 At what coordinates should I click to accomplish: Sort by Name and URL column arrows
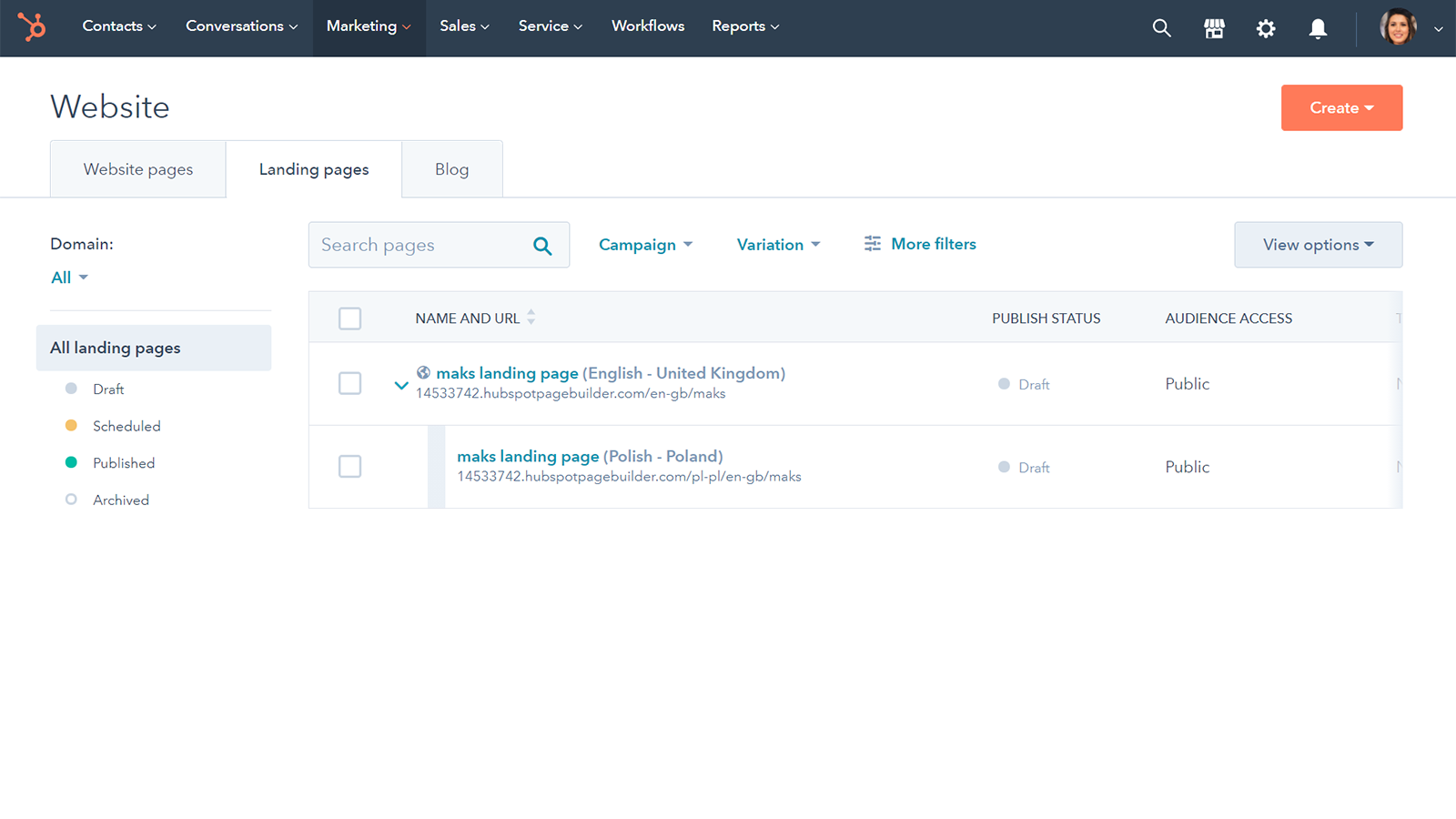(531, 318)
